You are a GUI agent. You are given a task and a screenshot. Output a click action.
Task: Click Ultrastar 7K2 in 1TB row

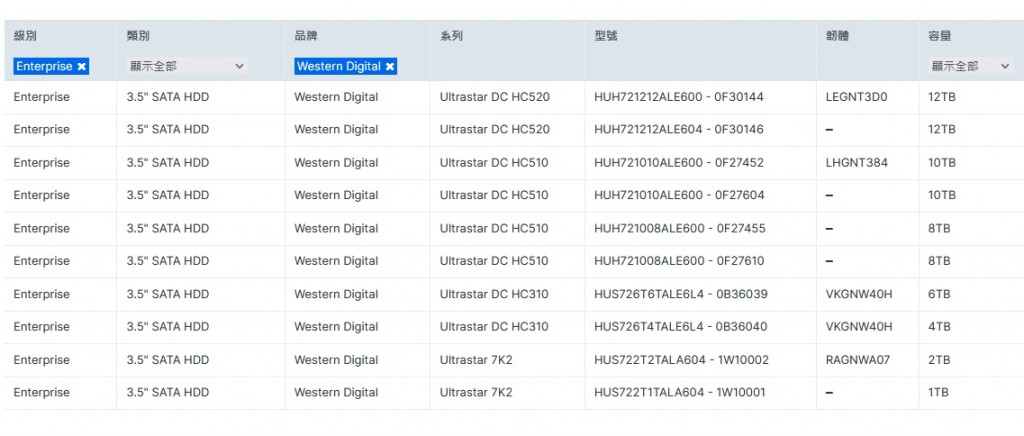coord(476,392)
